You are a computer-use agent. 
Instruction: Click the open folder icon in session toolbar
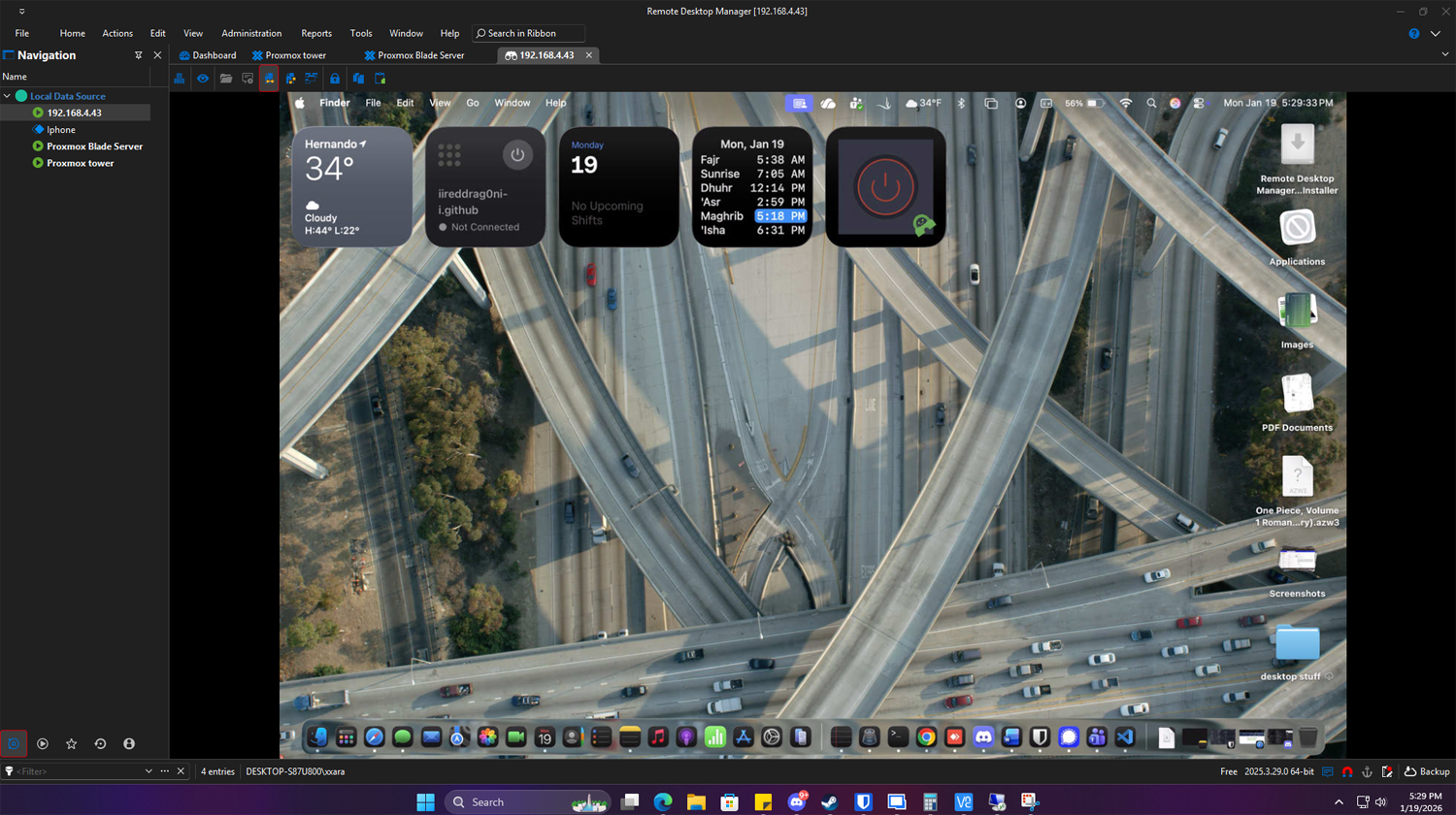point(225,79)
